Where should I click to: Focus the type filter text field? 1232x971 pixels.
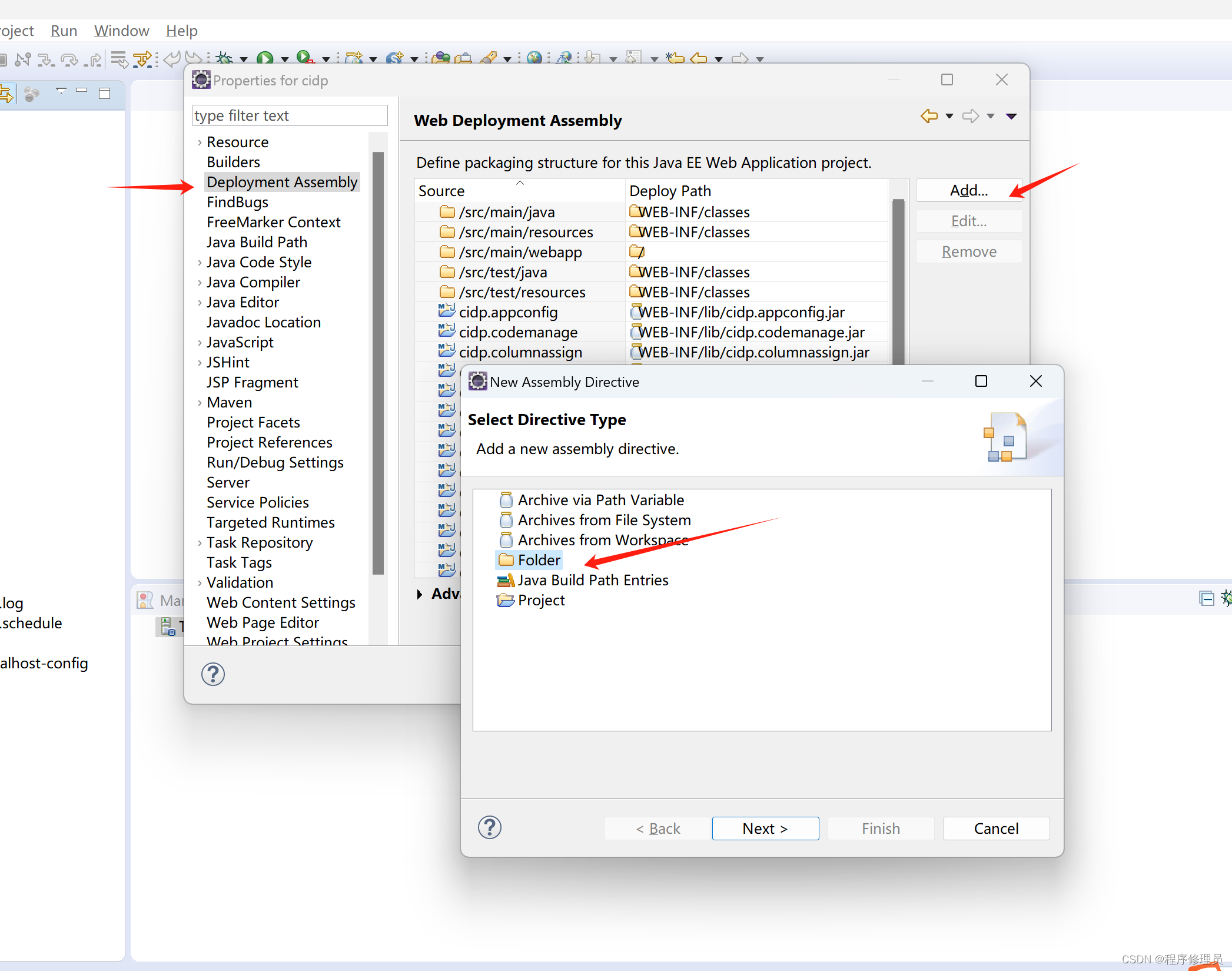point(290,115)
